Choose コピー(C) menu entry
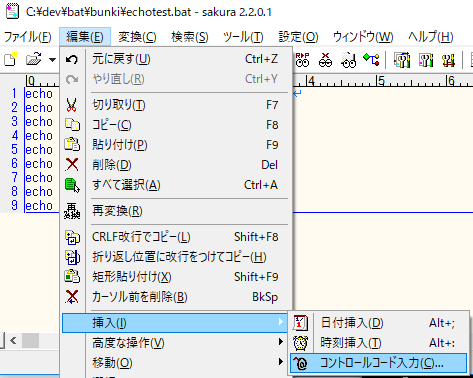 click(175, 125)
